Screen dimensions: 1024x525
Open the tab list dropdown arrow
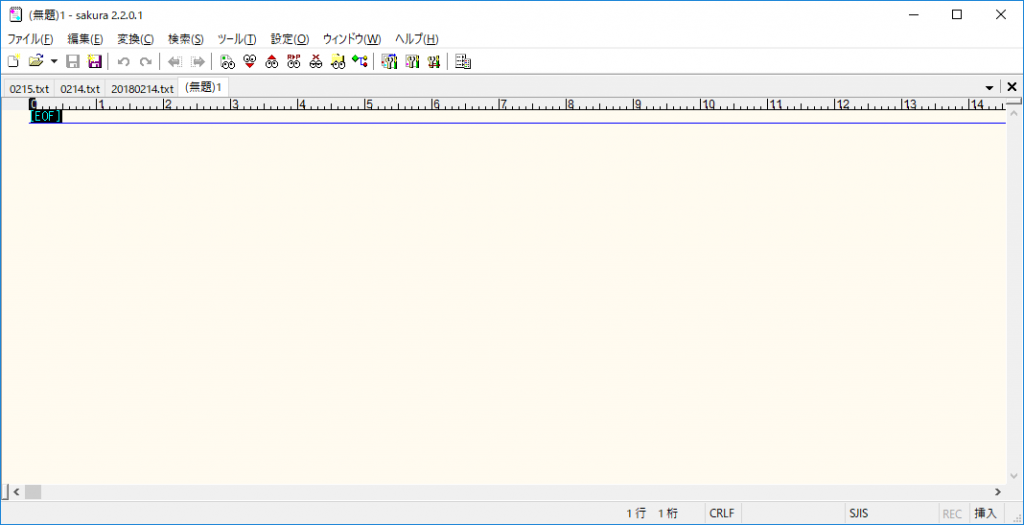tap(989, 88)
